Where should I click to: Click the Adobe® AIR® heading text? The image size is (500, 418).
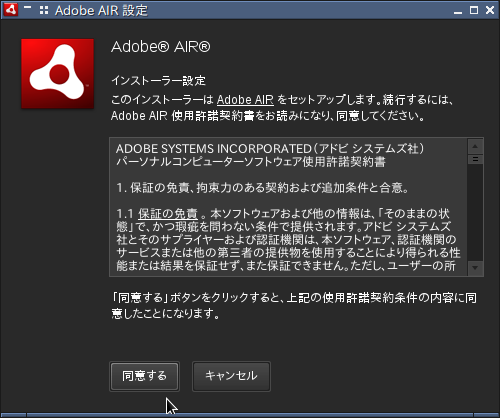[161, 47]
